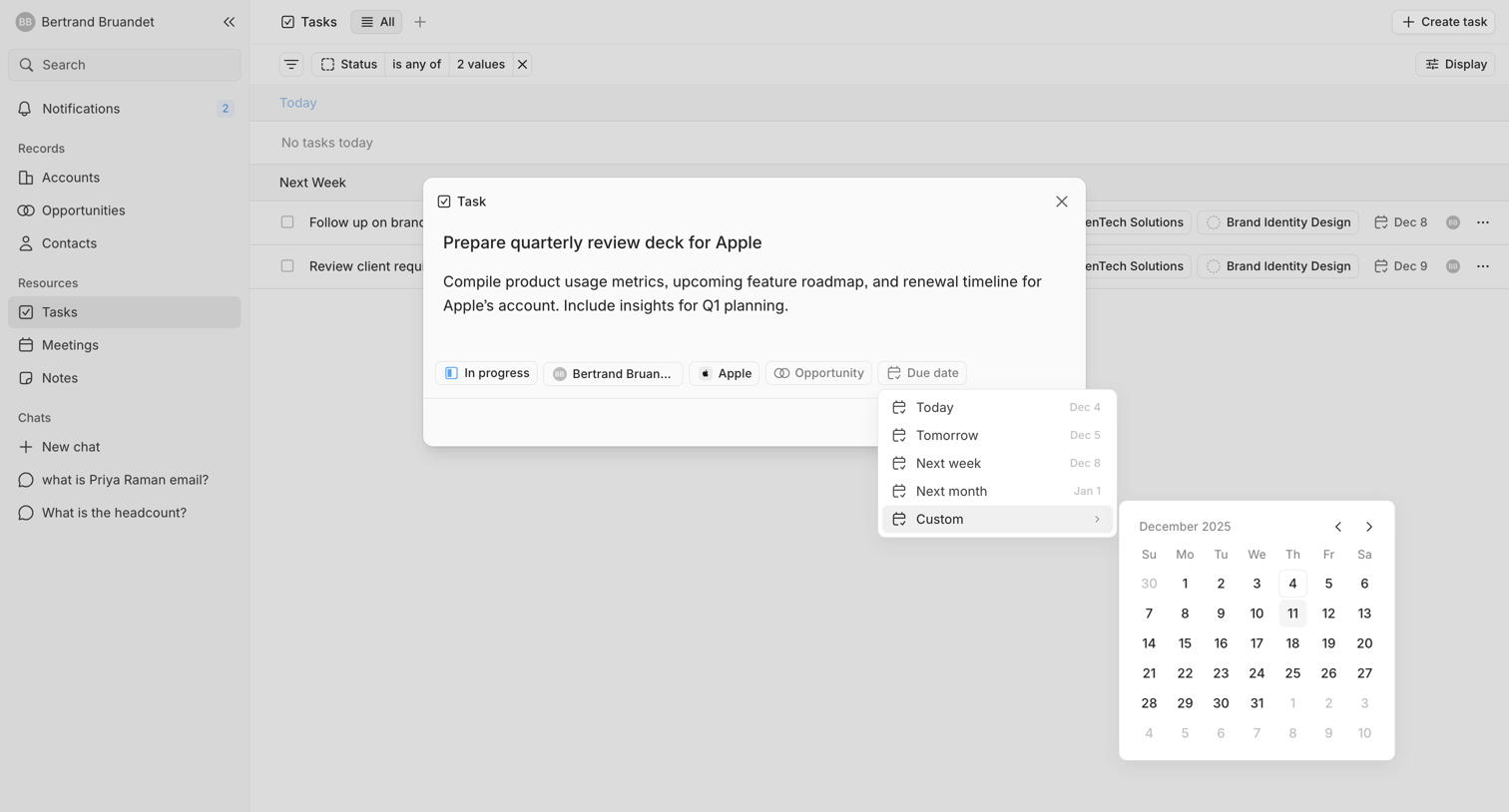1509x812 pixels.
Task: Click the task checkbox icon in dialog header
Action: pos(444,202)
